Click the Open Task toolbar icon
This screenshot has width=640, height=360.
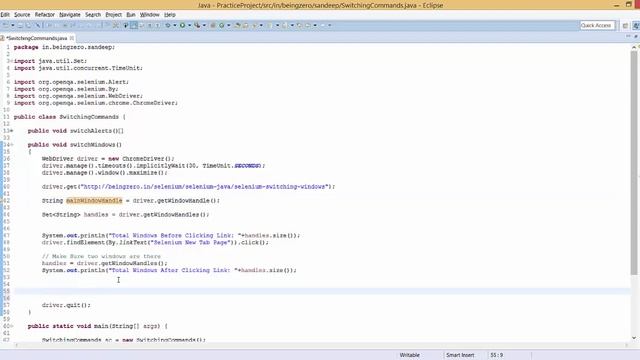[245, 25]
